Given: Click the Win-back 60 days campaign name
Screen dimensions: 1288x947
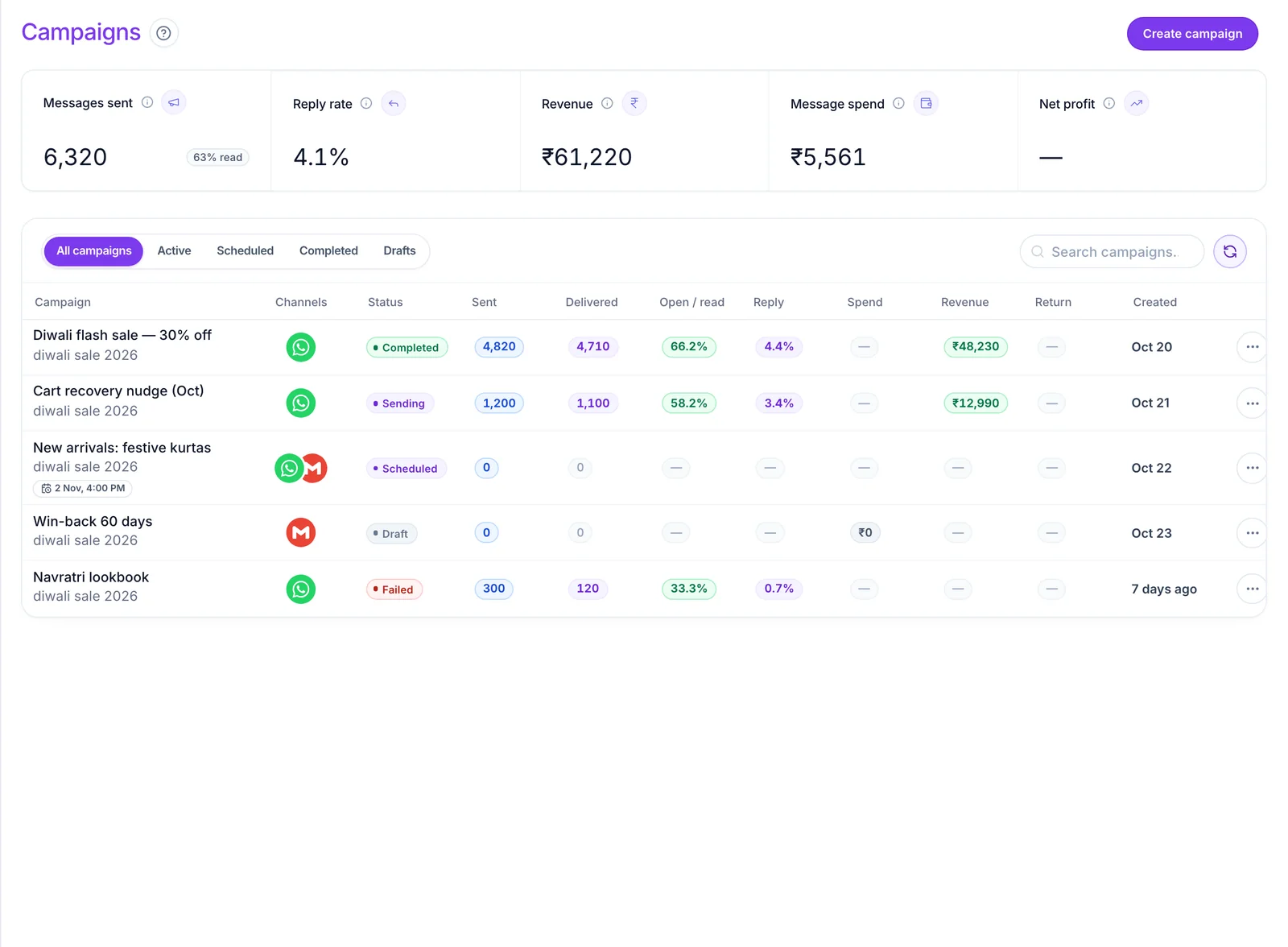Looking at the screenshot, I should [93, 522].
